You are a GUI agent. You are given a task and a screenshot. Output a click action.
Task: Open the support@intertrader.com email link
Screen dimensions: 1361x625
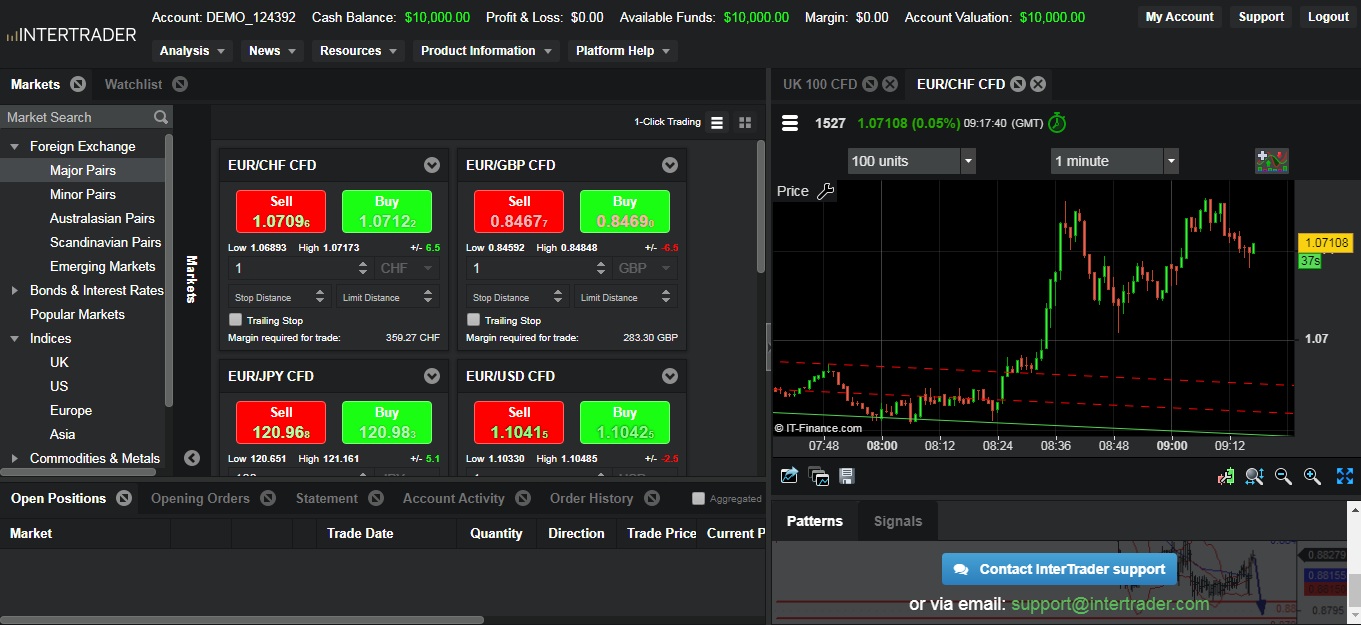click(1110, 604)
